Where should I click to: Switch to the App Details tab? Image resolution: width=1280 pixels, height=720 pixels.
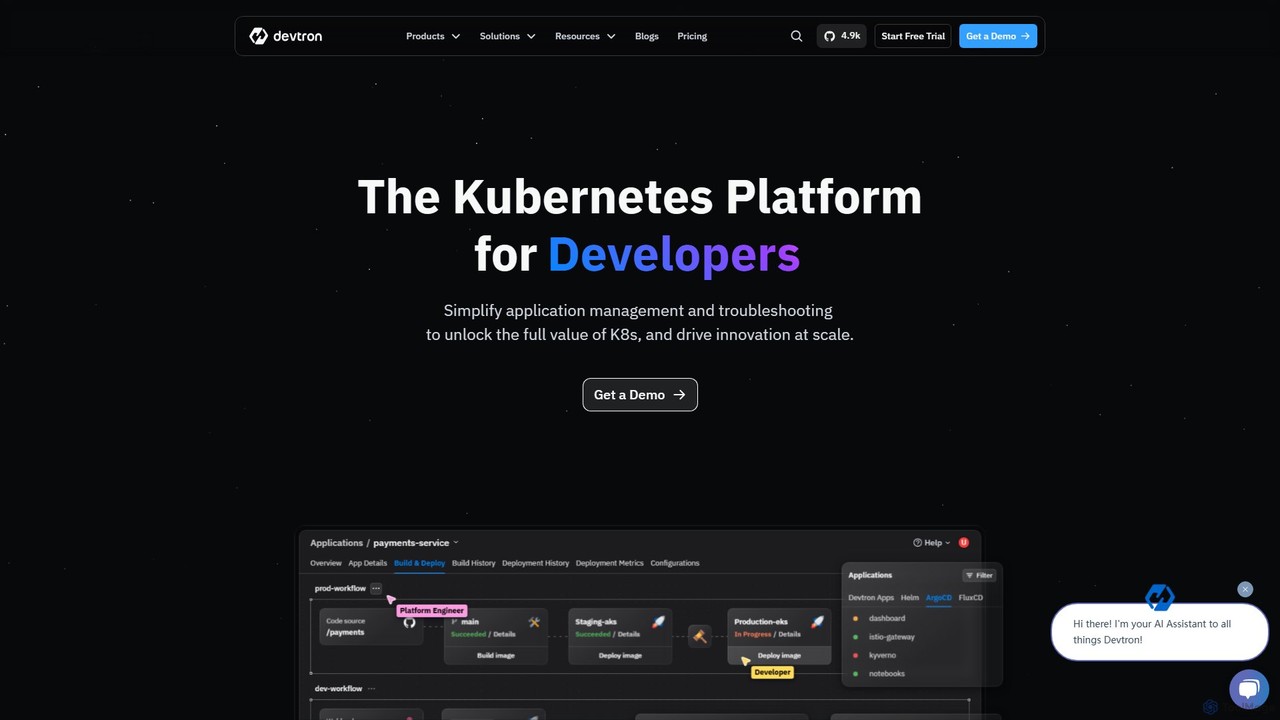coord(367,563)
